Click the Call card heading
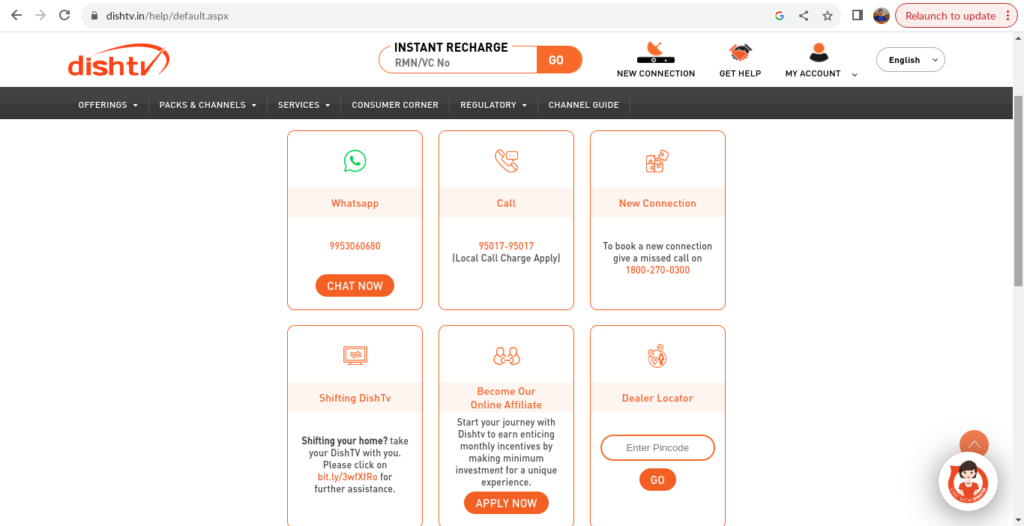 [506, 203]
